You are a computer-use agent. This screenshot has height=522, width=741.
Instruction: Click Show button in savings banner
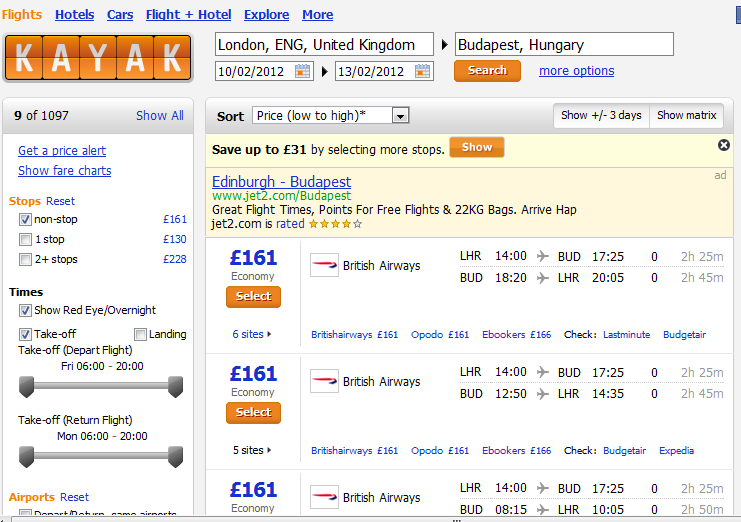point(477,147)
